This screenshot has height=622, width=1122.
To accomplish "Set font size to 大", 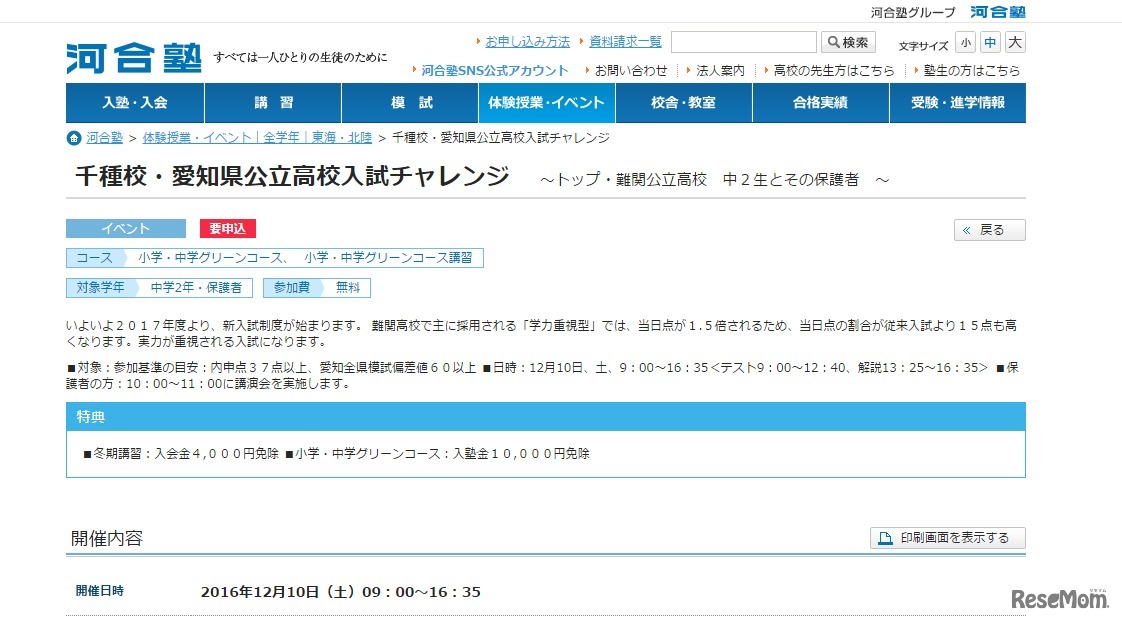I will tap(1014, 42).
